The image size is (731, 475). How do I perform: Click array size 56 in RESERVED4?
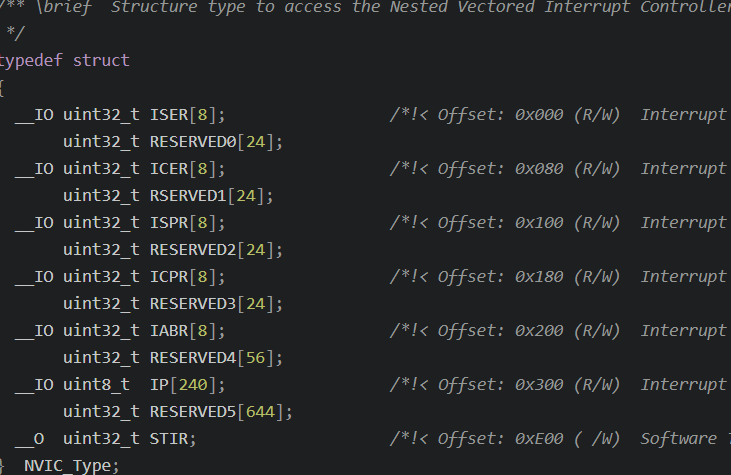(255, 358)
